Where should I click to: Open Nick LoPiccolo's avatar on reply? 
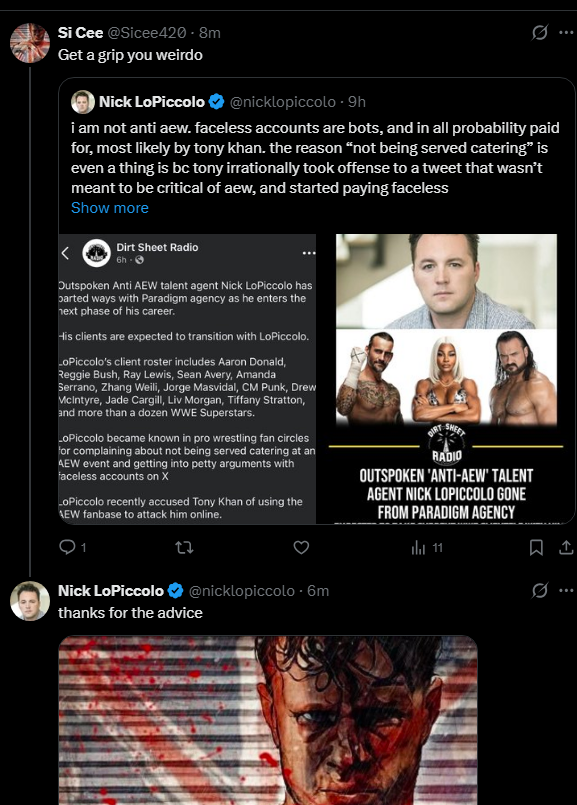pyautogui.click(x=30, y=601)
